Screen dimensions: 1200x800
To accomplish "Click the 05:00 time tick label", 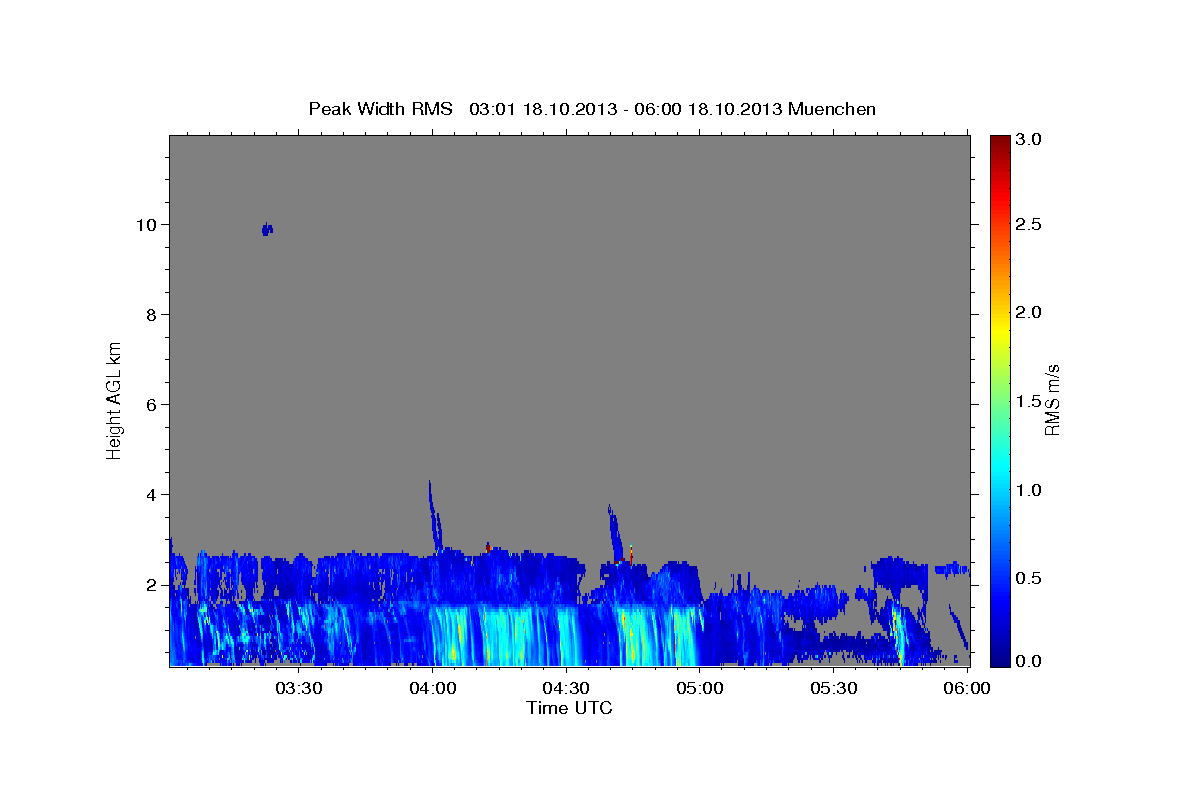I will pyautogui.click(x=700, y=688).
